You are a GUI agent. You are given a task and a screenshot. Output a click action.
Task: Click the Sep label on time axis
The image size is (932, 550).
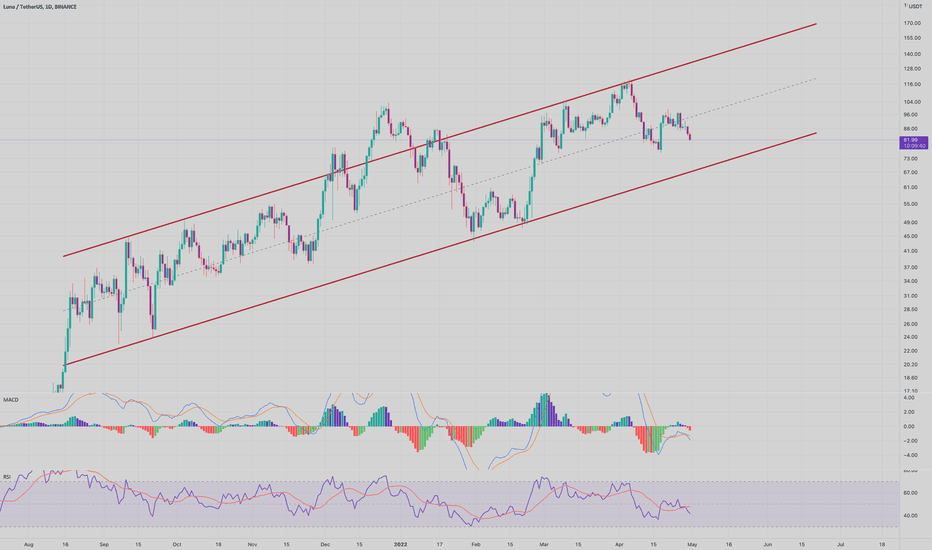pos(104,544)
